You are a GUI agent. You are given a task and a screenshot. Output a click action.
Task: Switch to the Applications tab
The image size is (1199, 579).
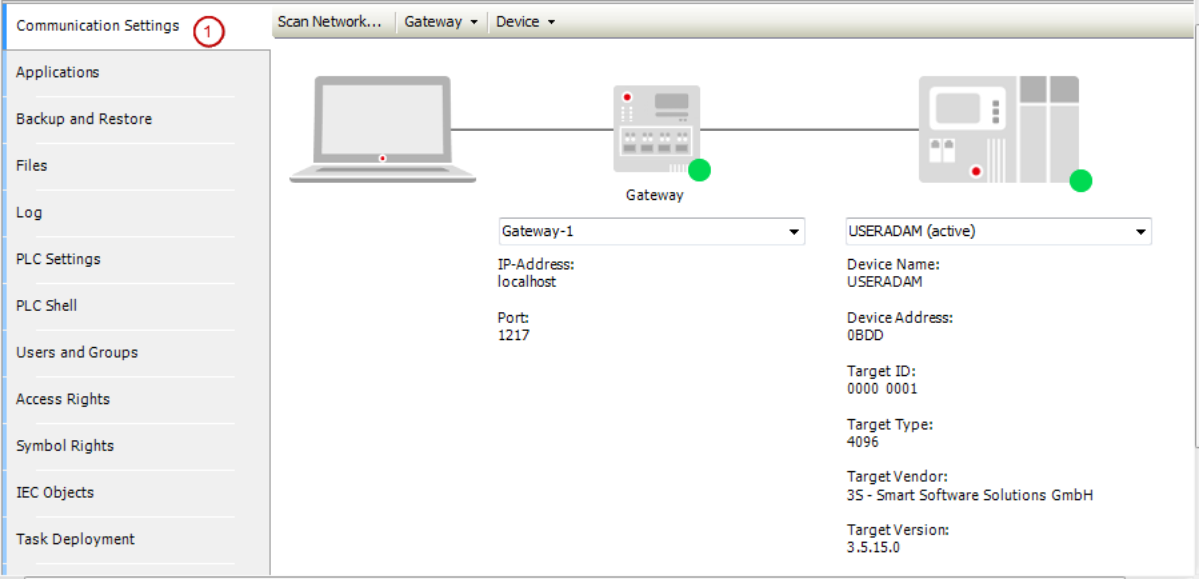(x=136, y=73)
